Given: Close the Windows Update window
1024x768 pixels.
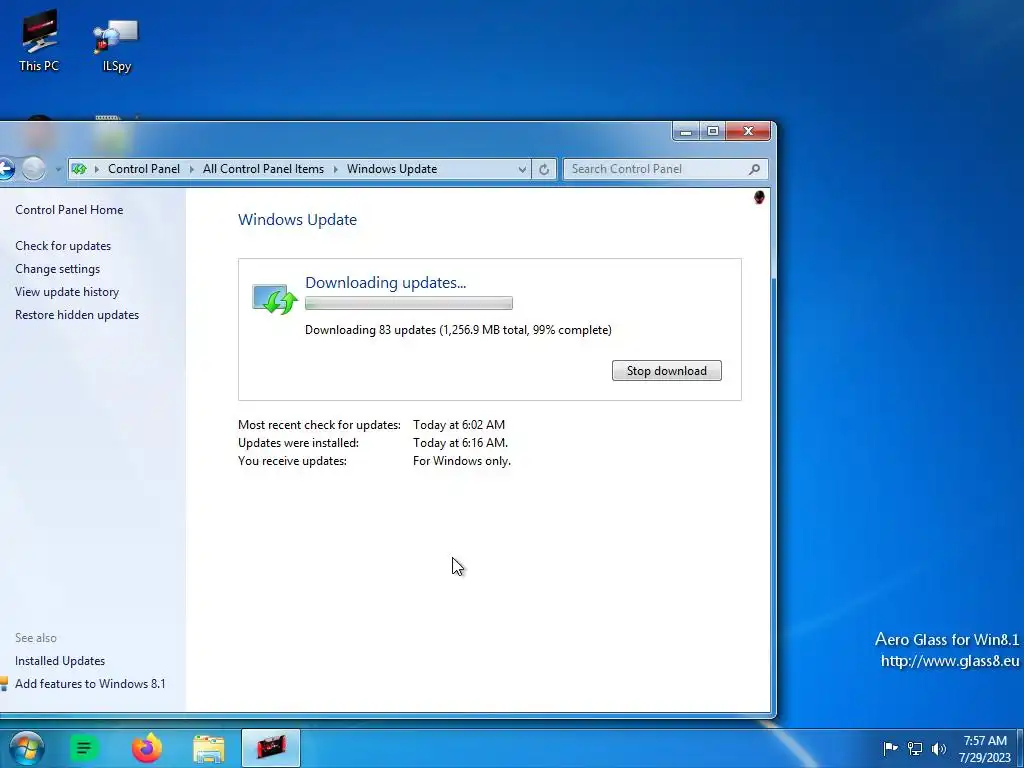Looking at the screenshot, I should pos(748,131).
